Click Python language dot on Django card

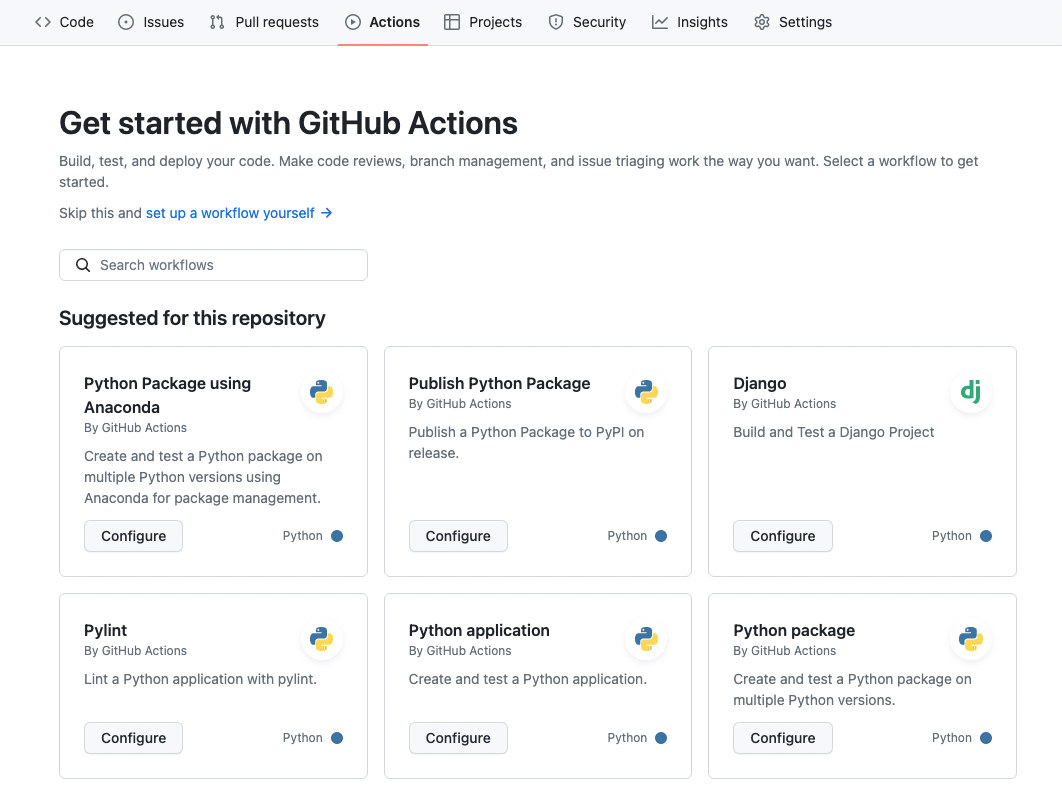coord(986,536)
